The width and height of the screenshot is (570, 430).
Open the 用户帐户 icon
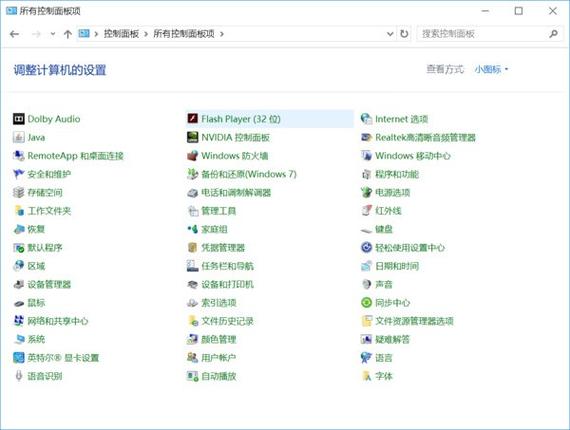(192, 358)
